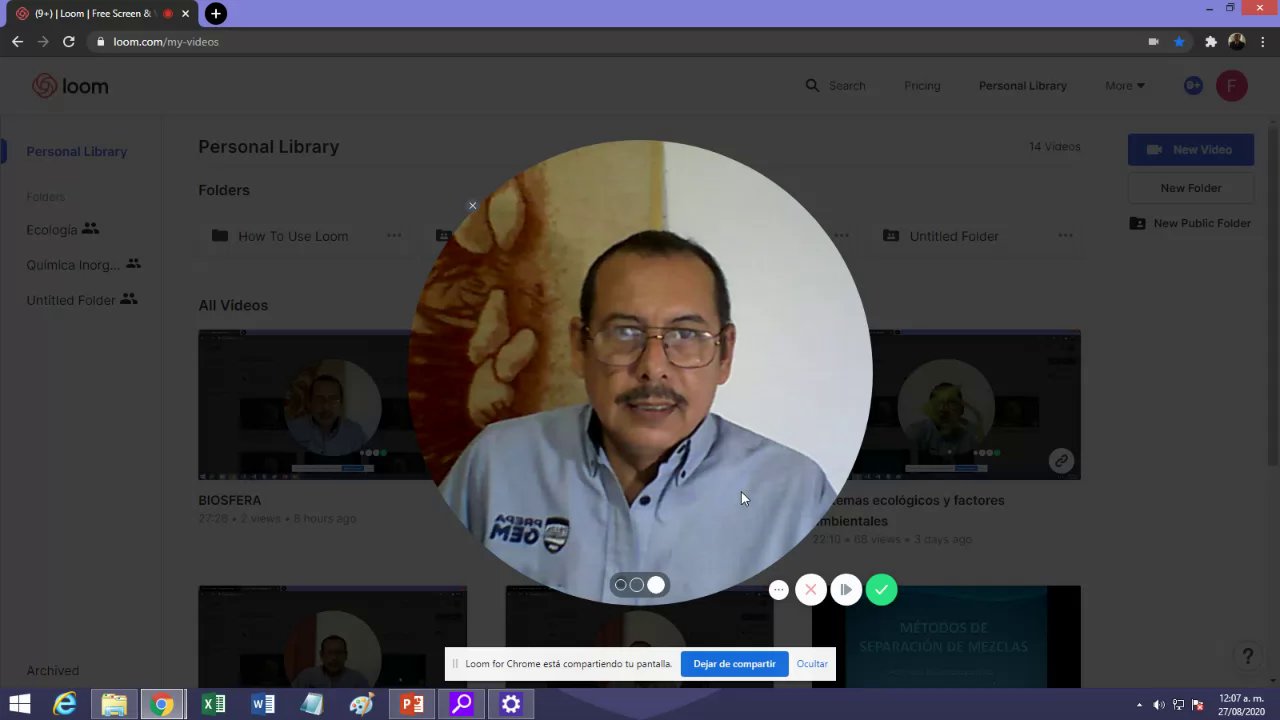This screenshot has width=1280, height=720.
Task: Reload the loom.com page
Action: click(x=69, y=42)
